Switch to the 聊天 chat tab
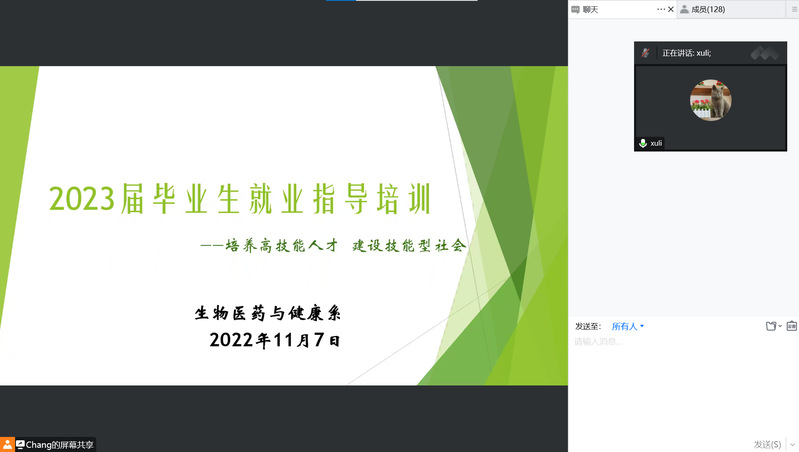This screenshot has height=452, width=799. [595, 9]
